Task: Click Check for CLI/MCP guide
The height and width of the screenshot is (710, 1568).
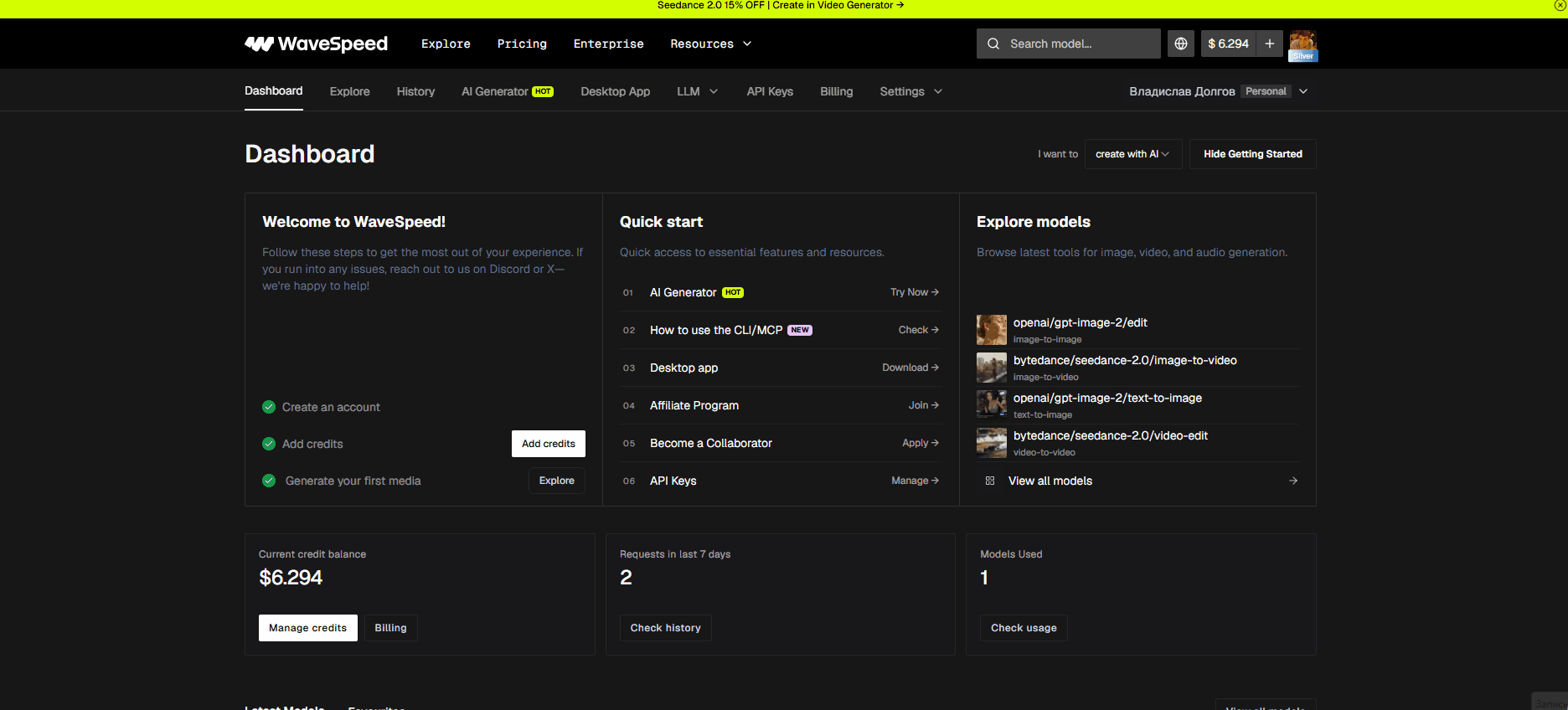Action: point(919,330)
